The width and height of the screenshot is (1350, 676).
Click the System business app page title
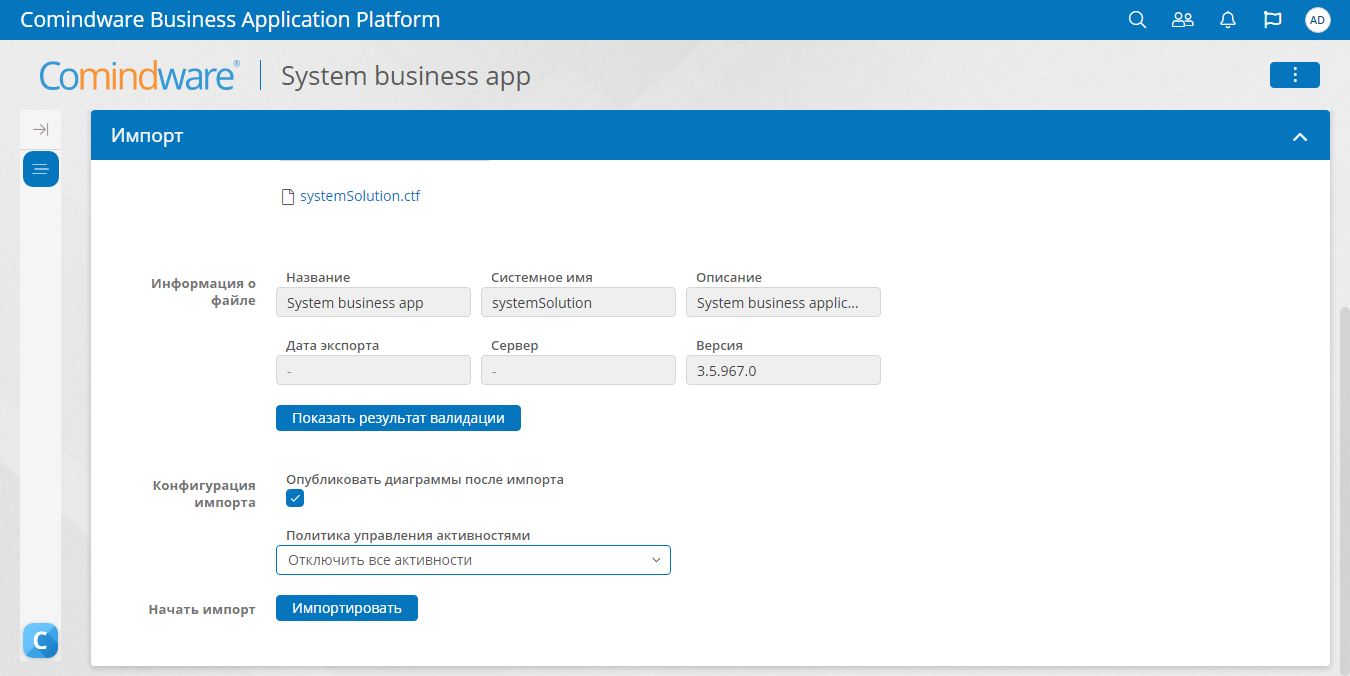point(406,76)
